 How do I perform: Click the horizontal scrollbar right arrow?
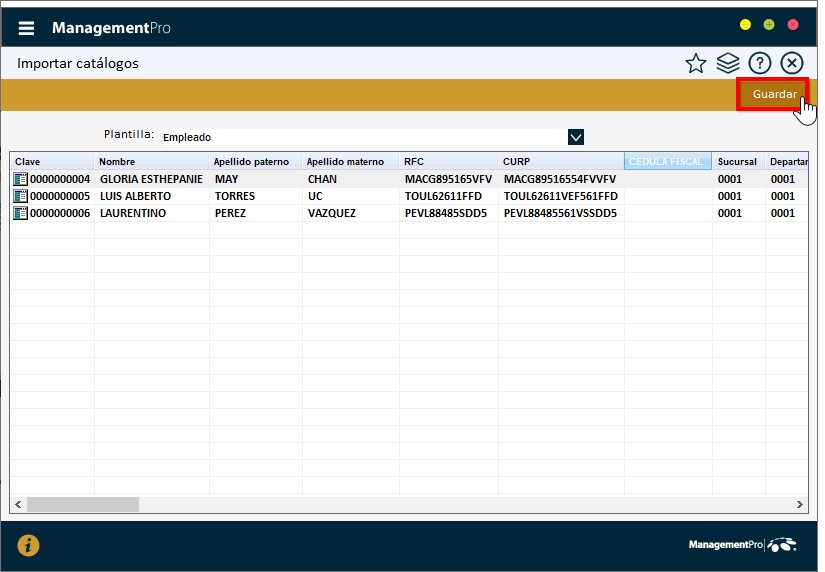click(800, 504)
